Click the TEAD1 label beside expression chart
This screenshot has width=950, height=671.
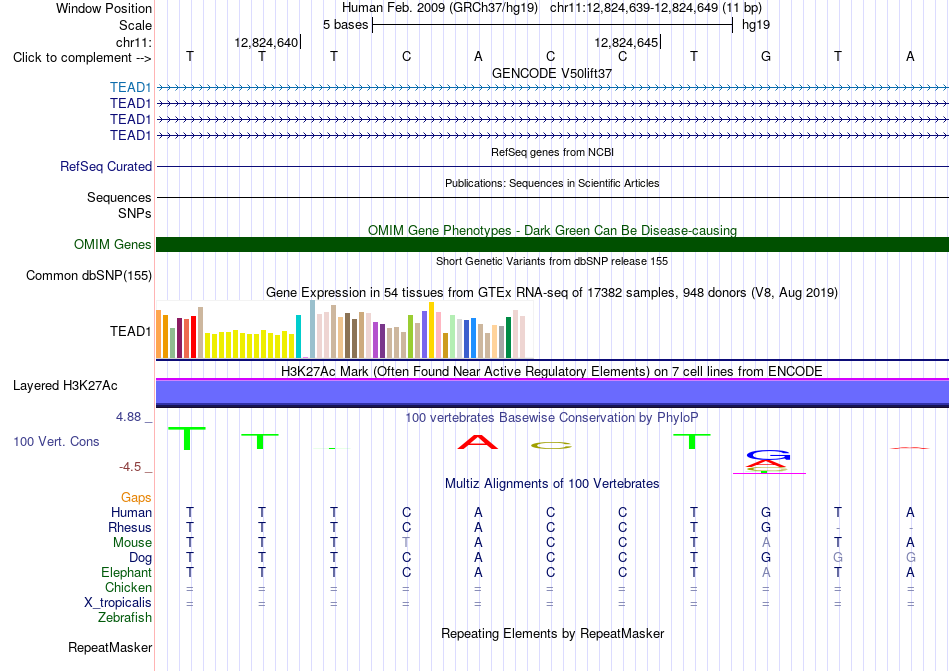pos(130,331)
